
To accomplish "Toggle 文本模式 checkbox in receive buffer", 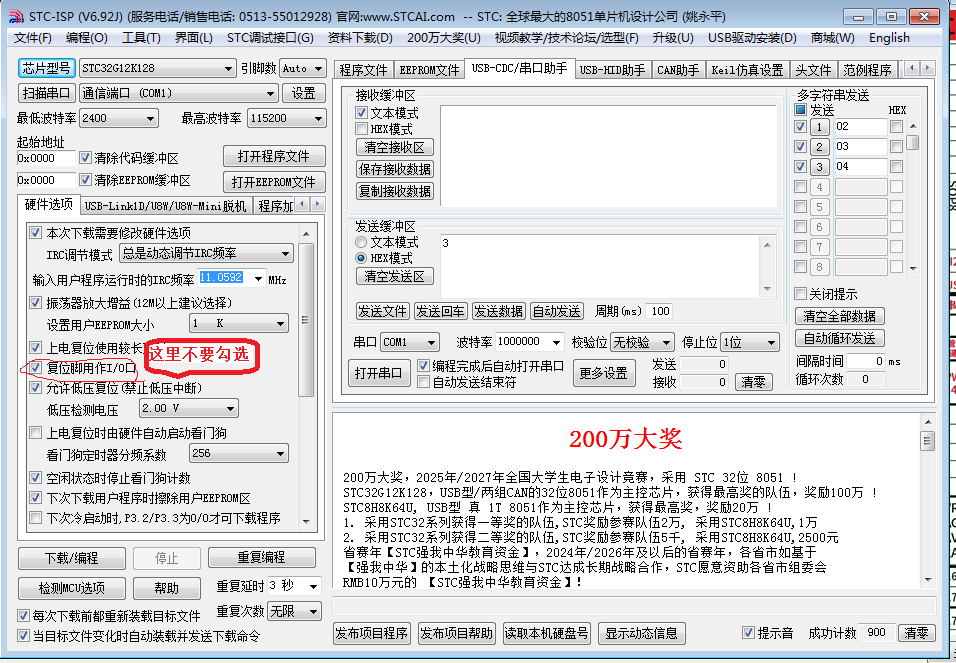I will pyautogui.click(x=362, y=113).
